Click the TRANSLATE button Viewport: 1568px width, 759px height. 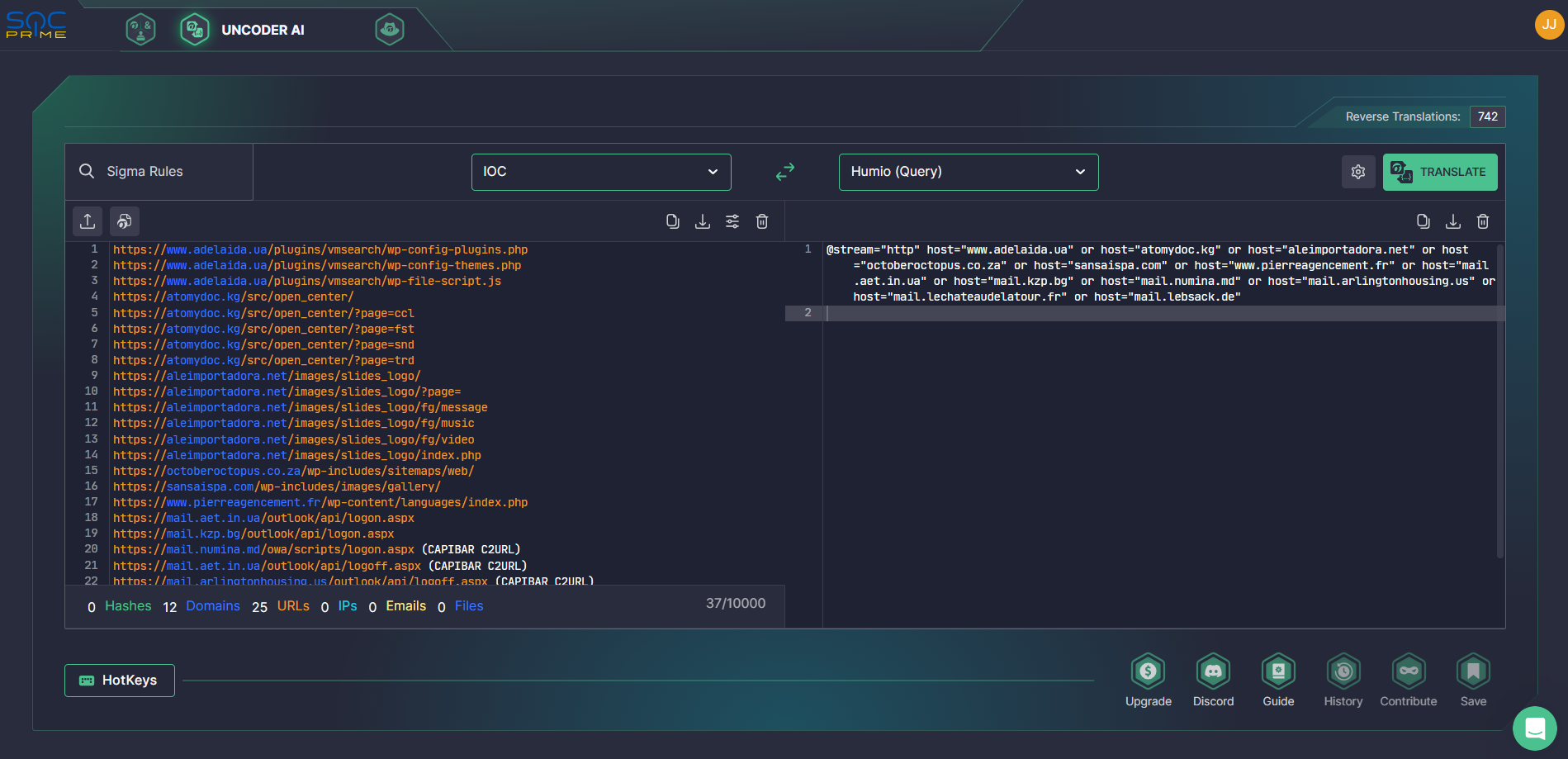tap(1440, 172)
